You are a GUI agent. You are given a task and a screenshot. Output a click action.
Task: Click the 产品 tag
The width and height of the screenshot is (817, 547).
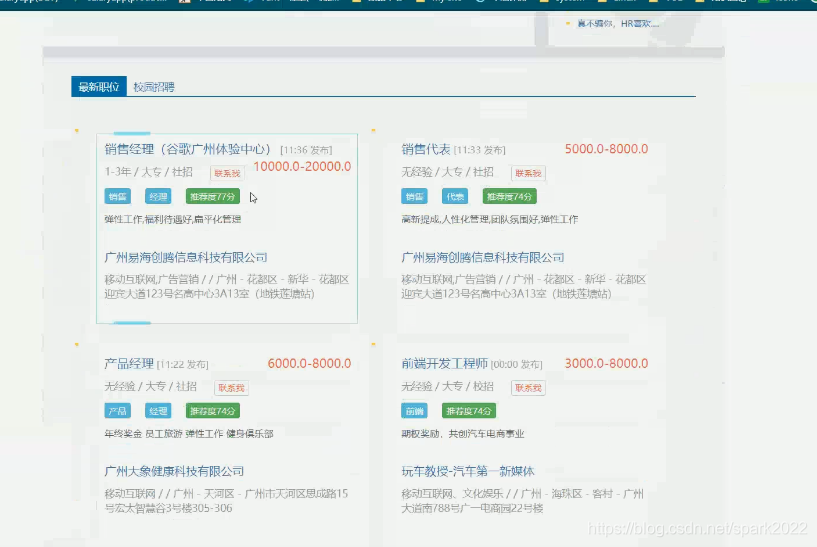117,411
